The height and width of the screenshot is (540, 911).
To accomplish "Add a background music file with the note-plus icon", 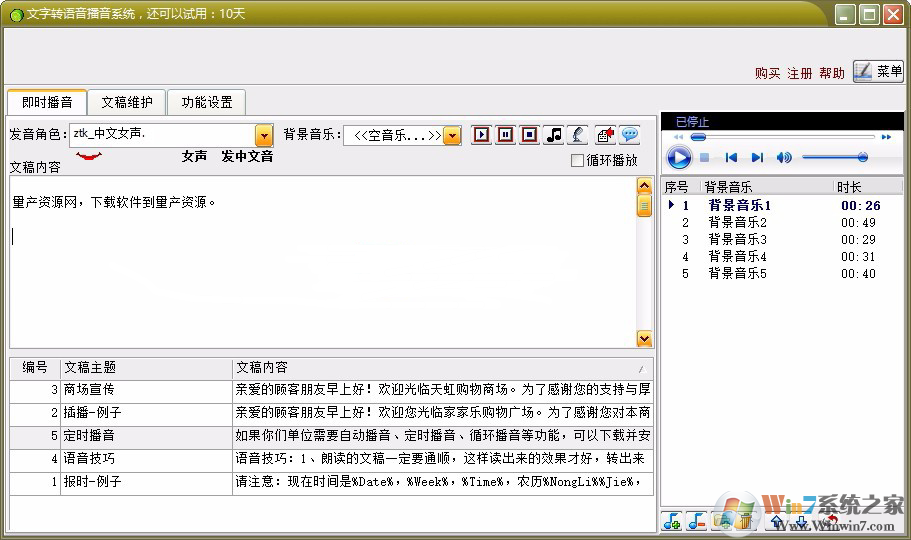I will click(672, 521).
